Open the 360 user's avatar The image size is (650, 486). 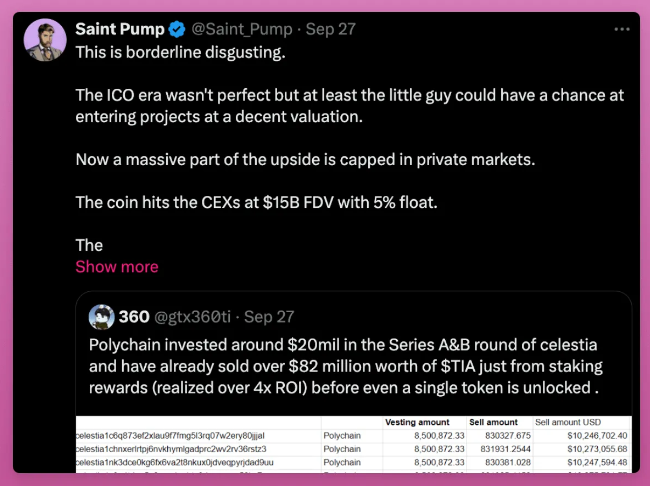[102, 317]
